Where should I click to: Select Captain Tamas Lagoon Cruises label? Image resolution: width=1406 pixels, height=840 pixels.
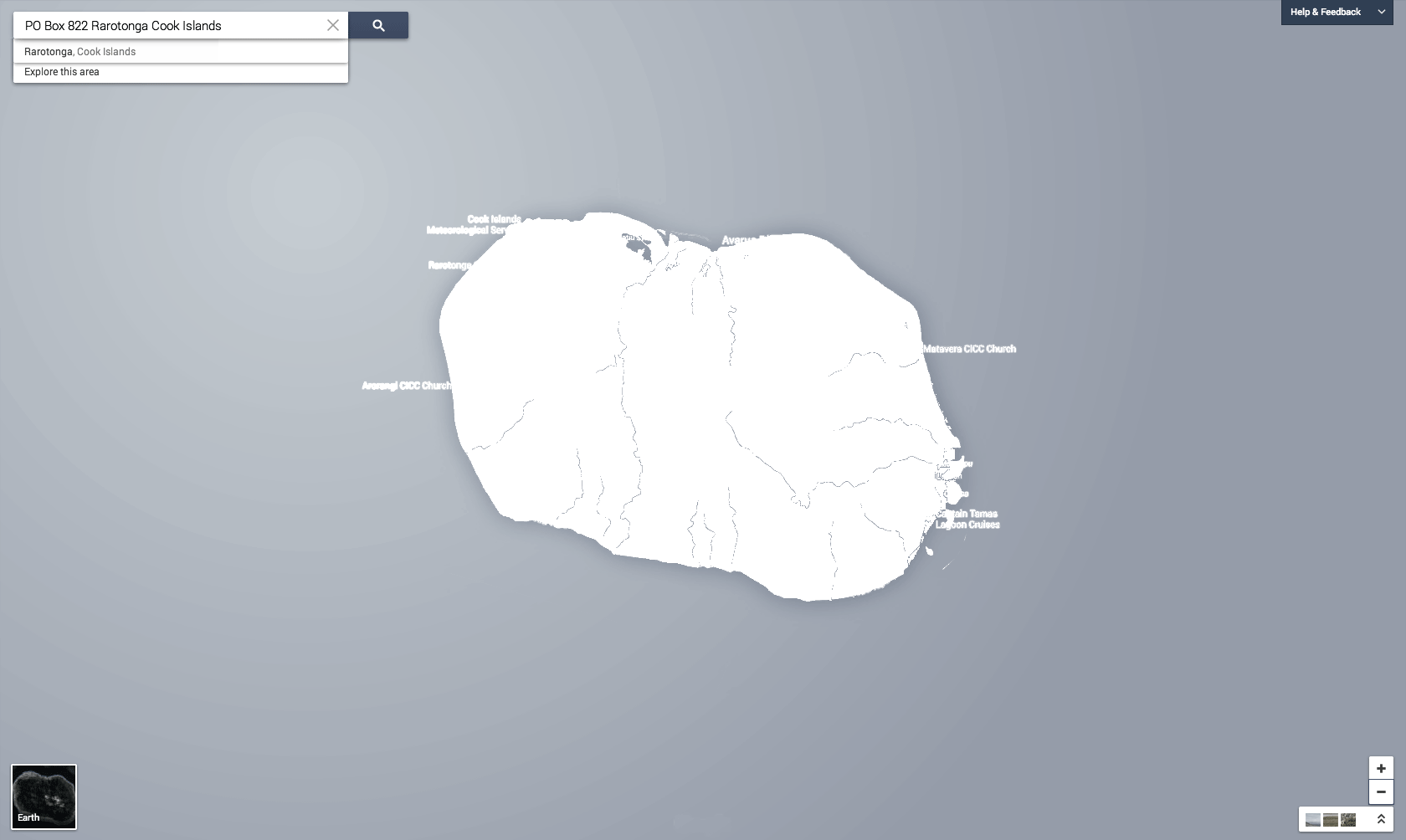(968, 520)
